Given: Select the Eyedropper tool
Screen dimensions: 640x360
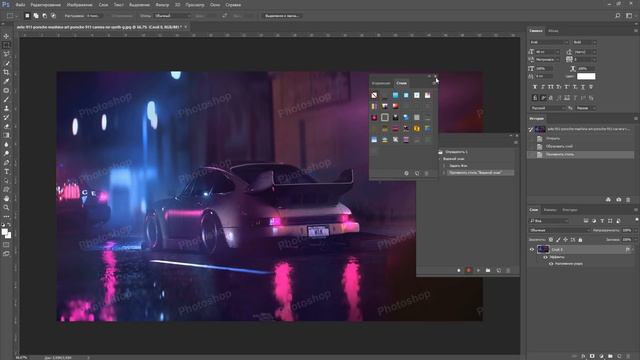Looking at the screenshot, I should pyautogui.click(x=6, y=81).
